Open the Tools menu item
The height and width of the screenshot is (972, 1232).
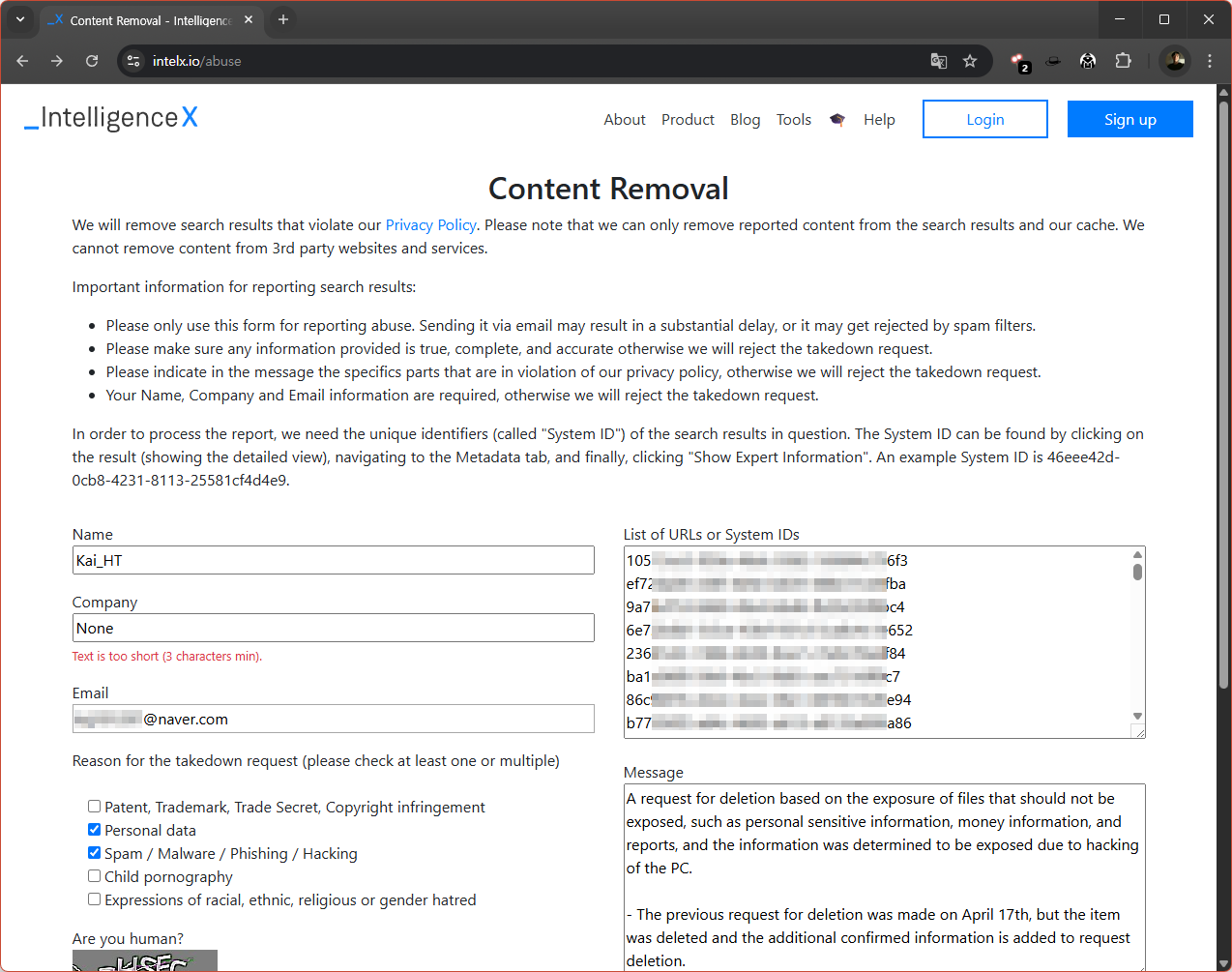[x=794, y=120]
